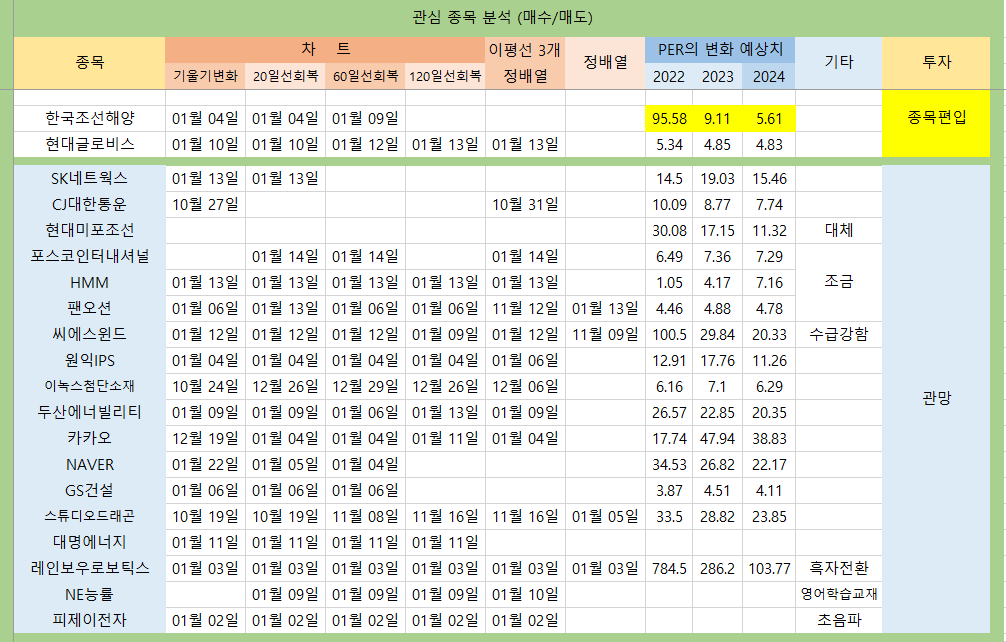Screen dimensions: 1006x642
Task: Select the 한국조선해양 stock name cell
Action: point(90,119)
